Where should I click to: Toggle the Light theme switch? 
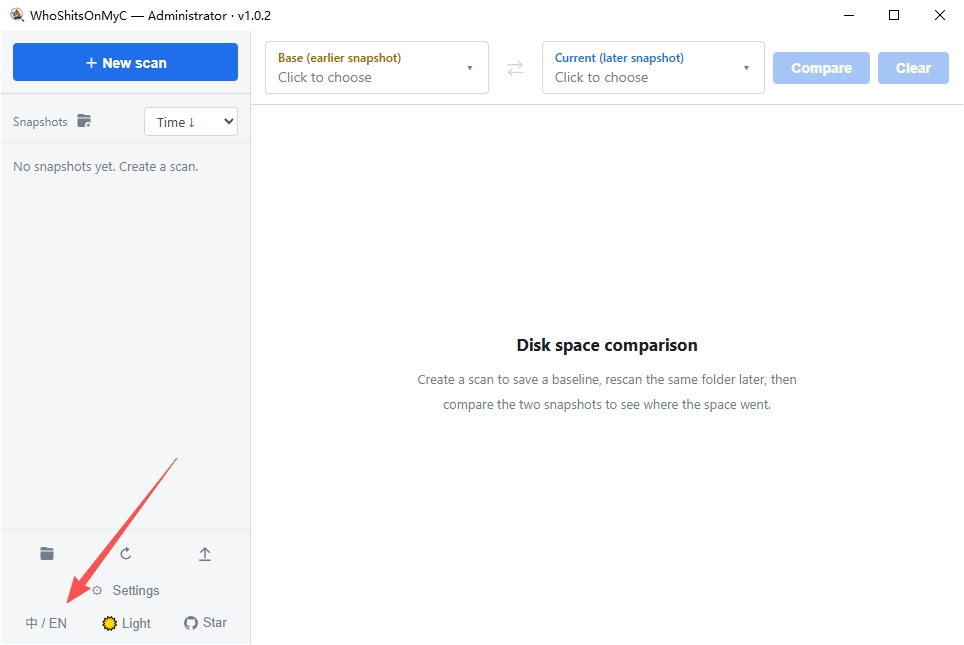click(x=127, y=623)
